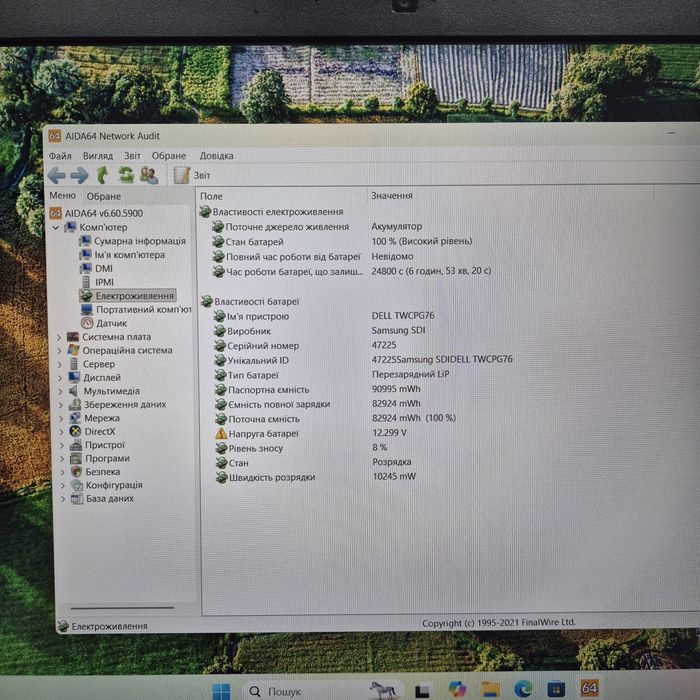Open the Файл menu
The image size is (700, 700).
click(60, 156)
